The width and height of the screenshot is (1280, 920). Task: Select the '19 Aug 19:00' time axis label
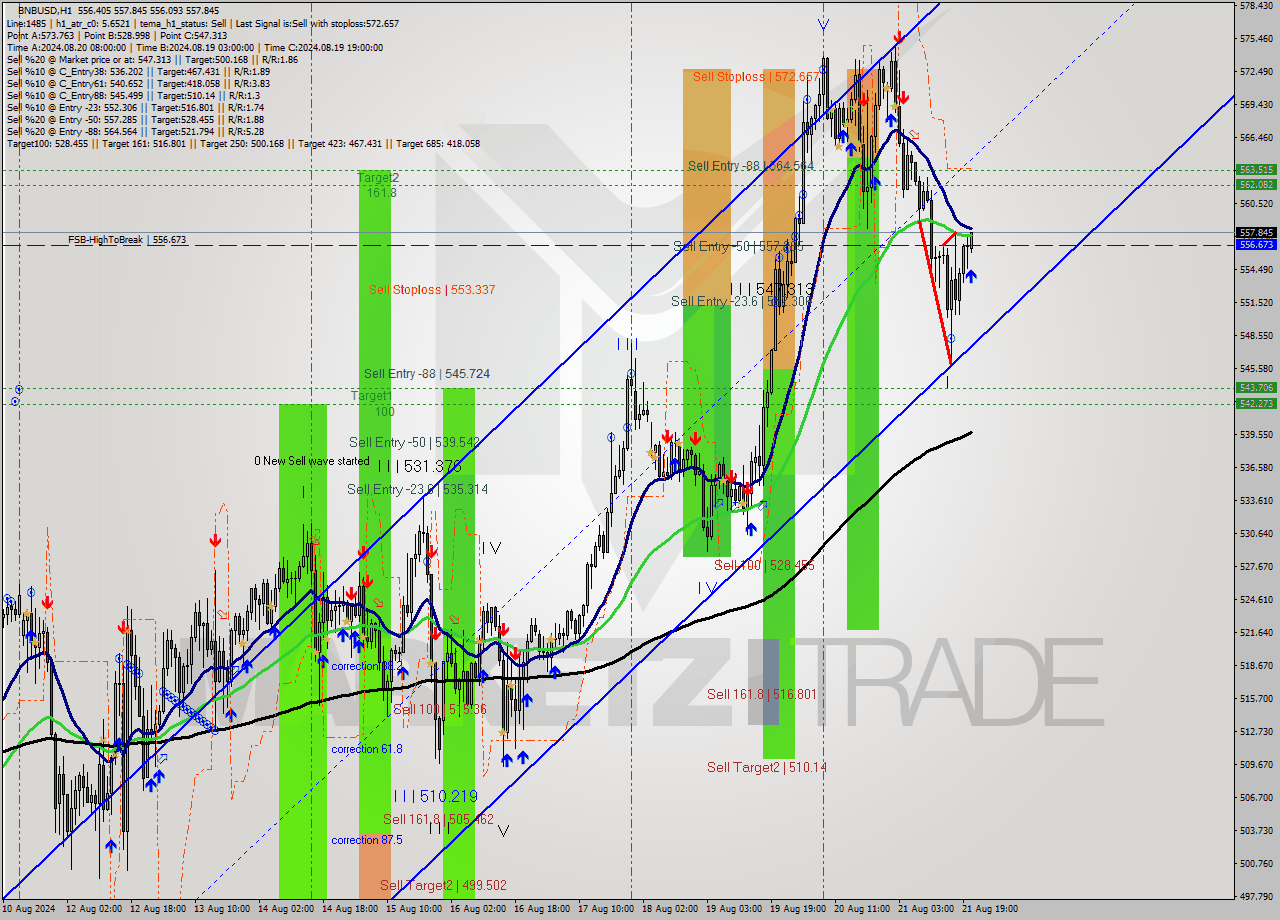tap(798, 910)
